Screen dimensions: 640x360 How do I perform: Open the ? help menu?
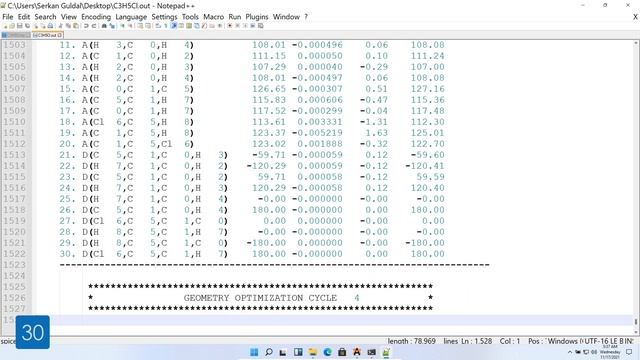pyautogui.click(x=306, y=17)
